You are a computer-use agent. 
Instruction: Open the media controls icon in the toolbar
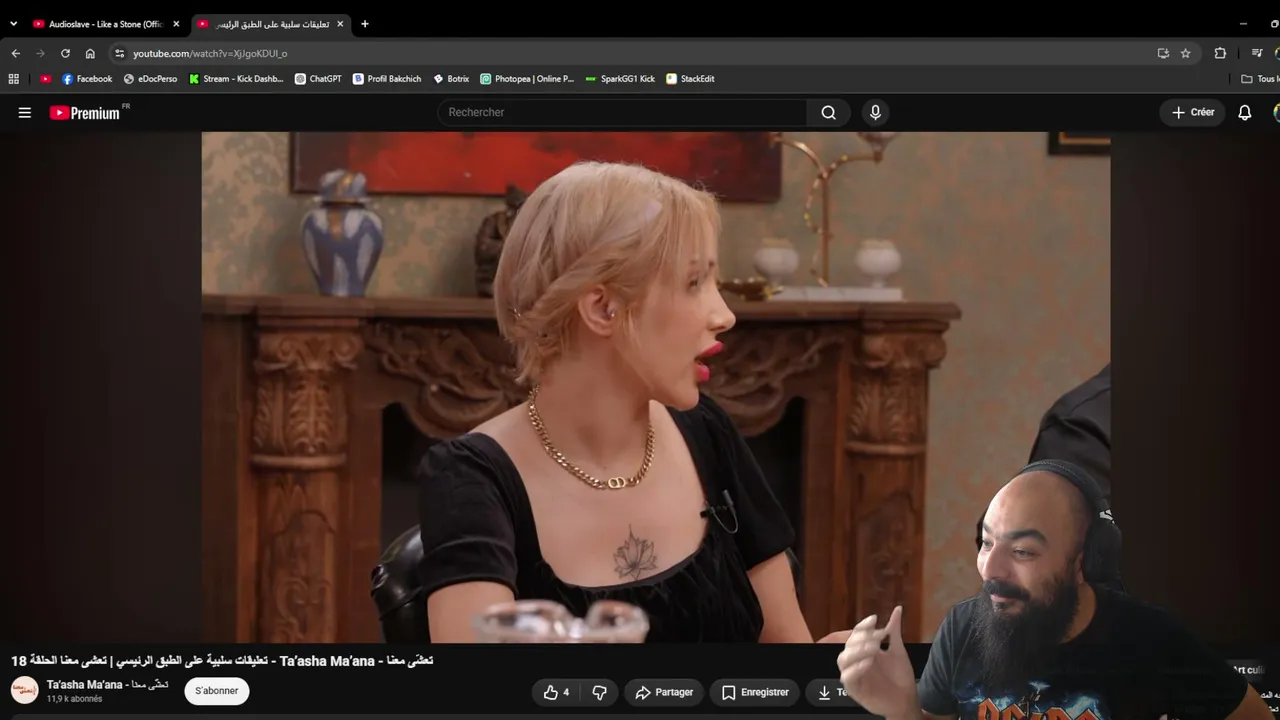coord(1257,53)
